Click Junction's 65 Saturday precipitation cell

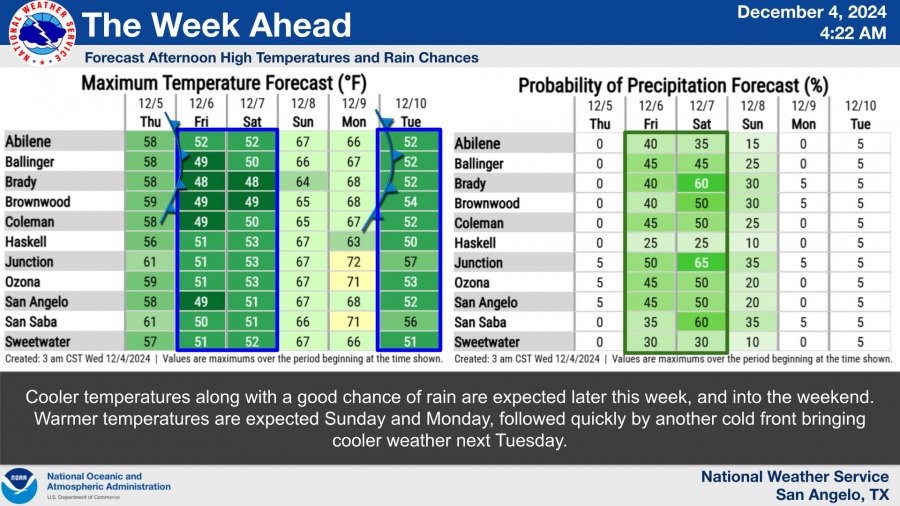[x=705, y=263]
